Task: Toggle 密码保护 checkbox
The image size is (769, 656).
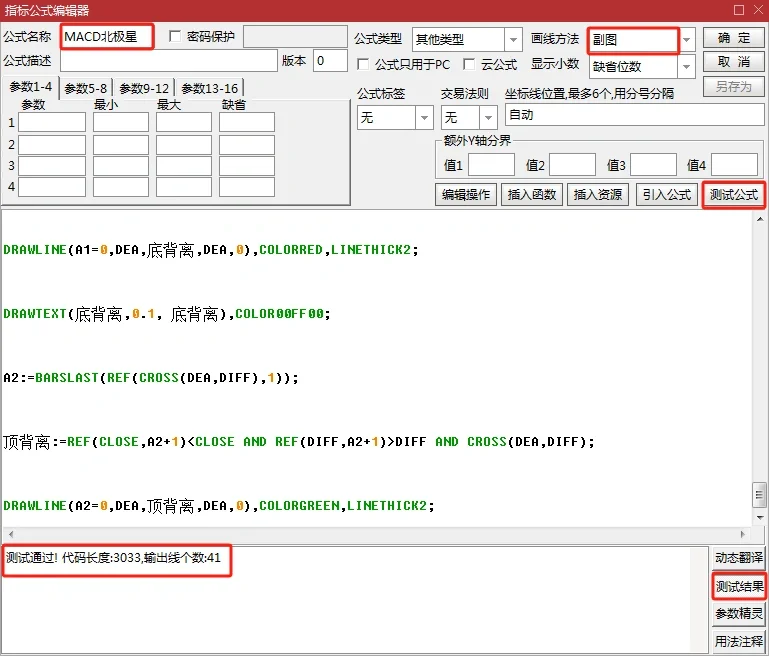Action: (x=175, y=36)
